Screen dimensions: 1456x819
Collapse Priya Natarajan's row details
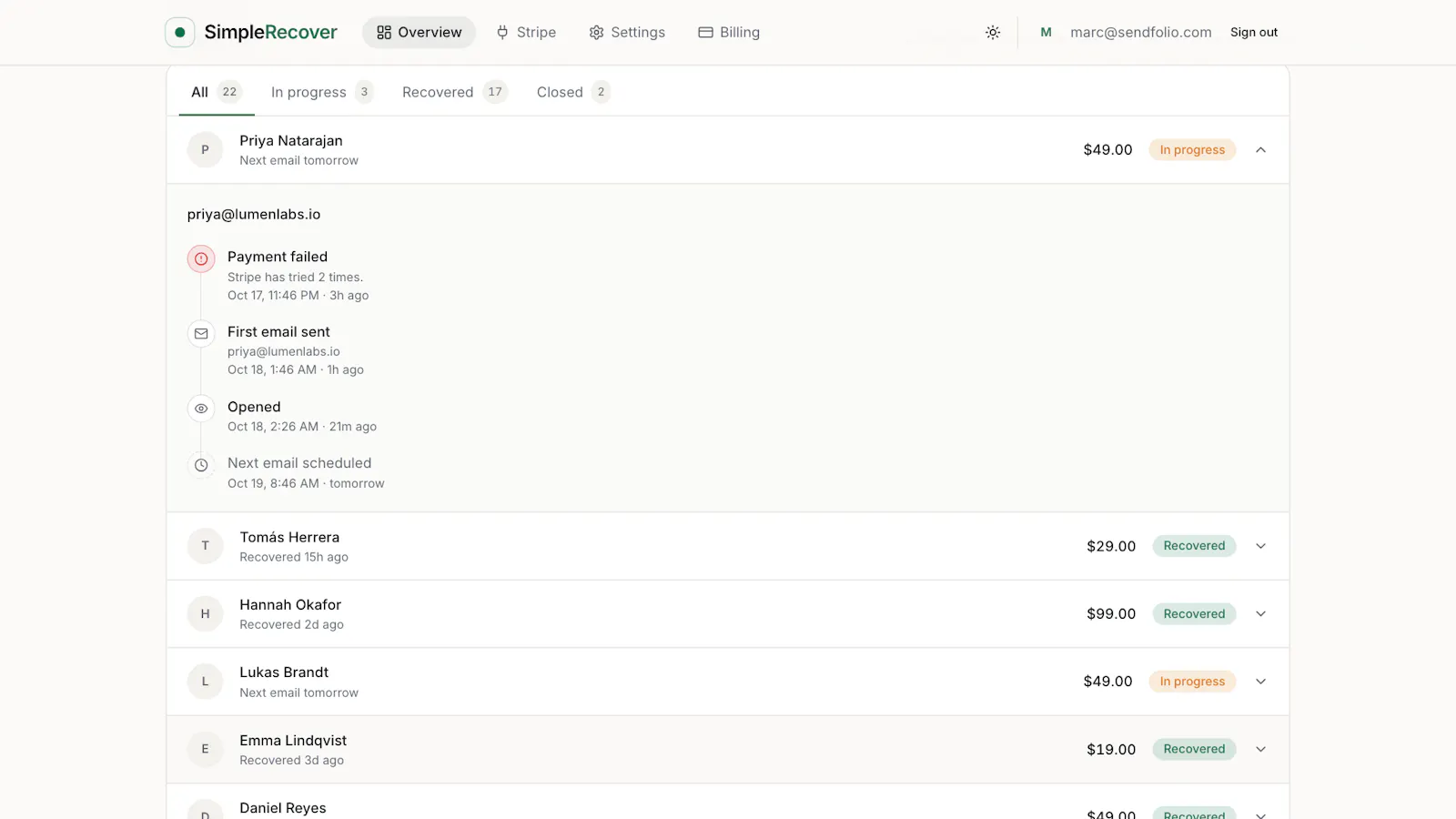(x=1260, y=150)
